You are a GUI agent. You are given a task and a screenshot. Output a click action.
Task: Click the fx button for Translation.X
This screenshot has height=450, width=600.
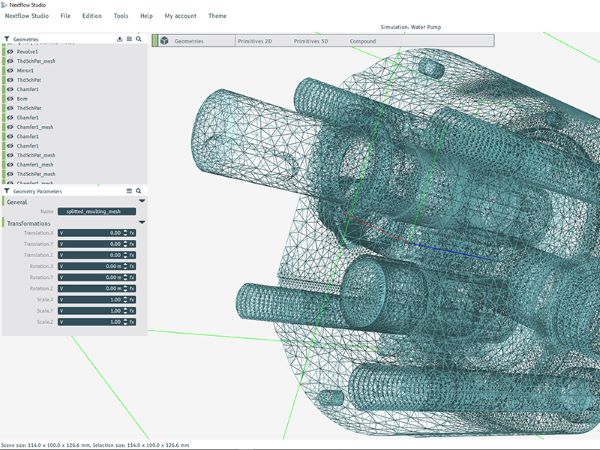click(131, 233)
